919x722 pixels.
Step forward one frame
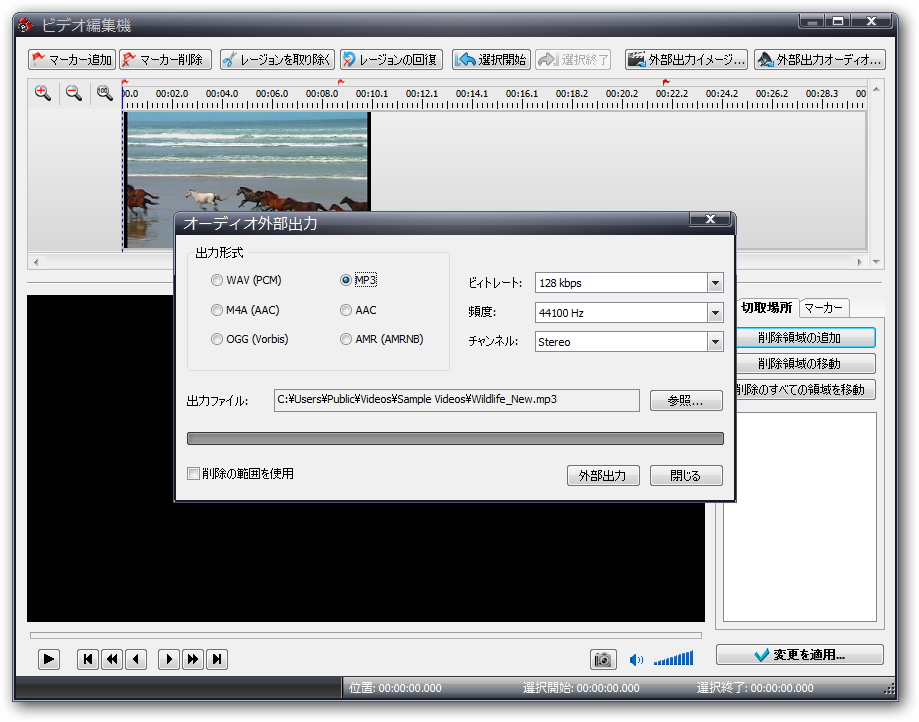click(169, 659)
